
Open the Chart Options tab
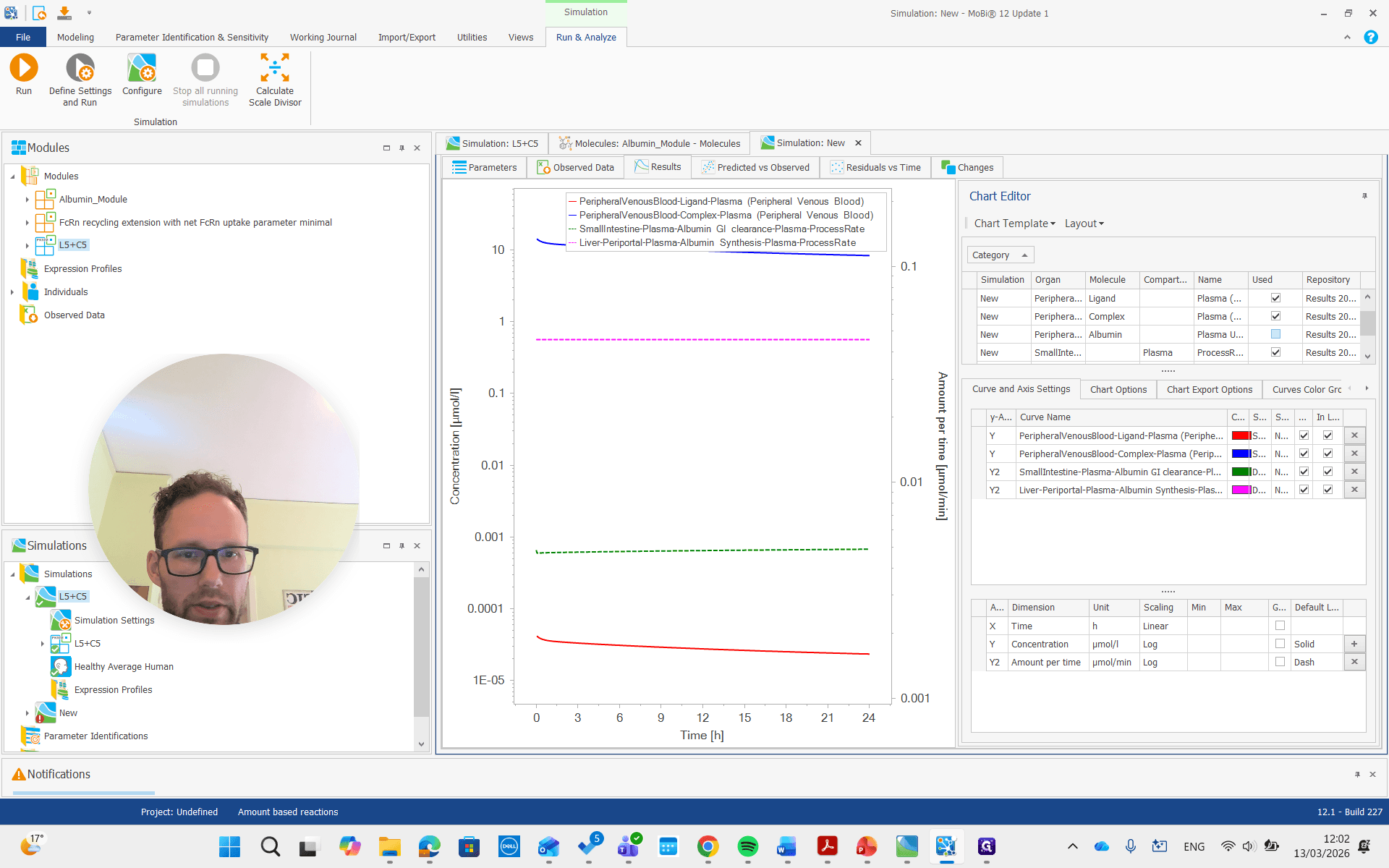click(x=1118, y=389)
